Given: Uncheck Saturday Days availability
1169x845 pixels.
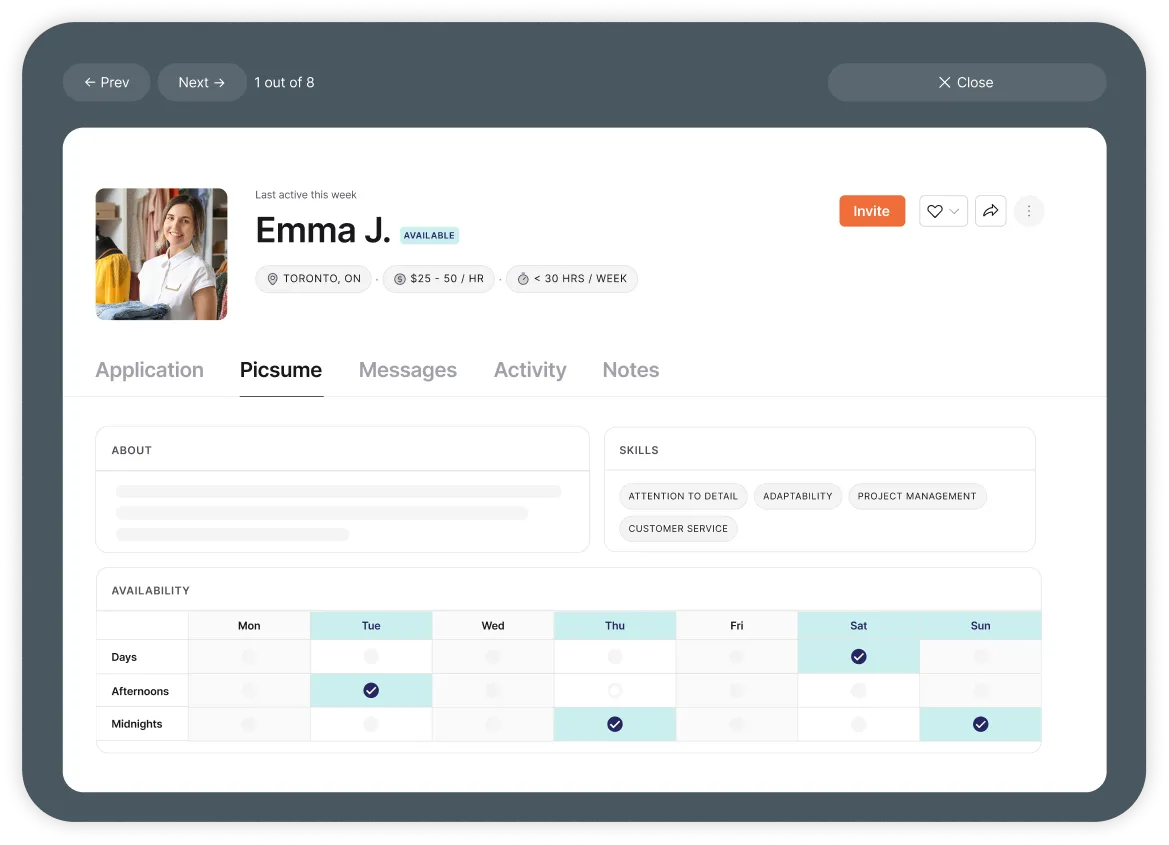Looking at the screenshot, I should point(859,657).
